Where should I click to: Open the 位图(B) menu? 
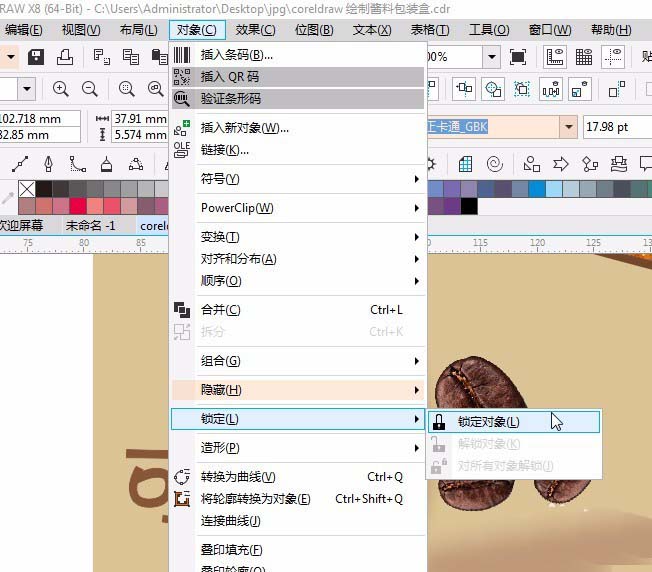click(x=314, y=30)
